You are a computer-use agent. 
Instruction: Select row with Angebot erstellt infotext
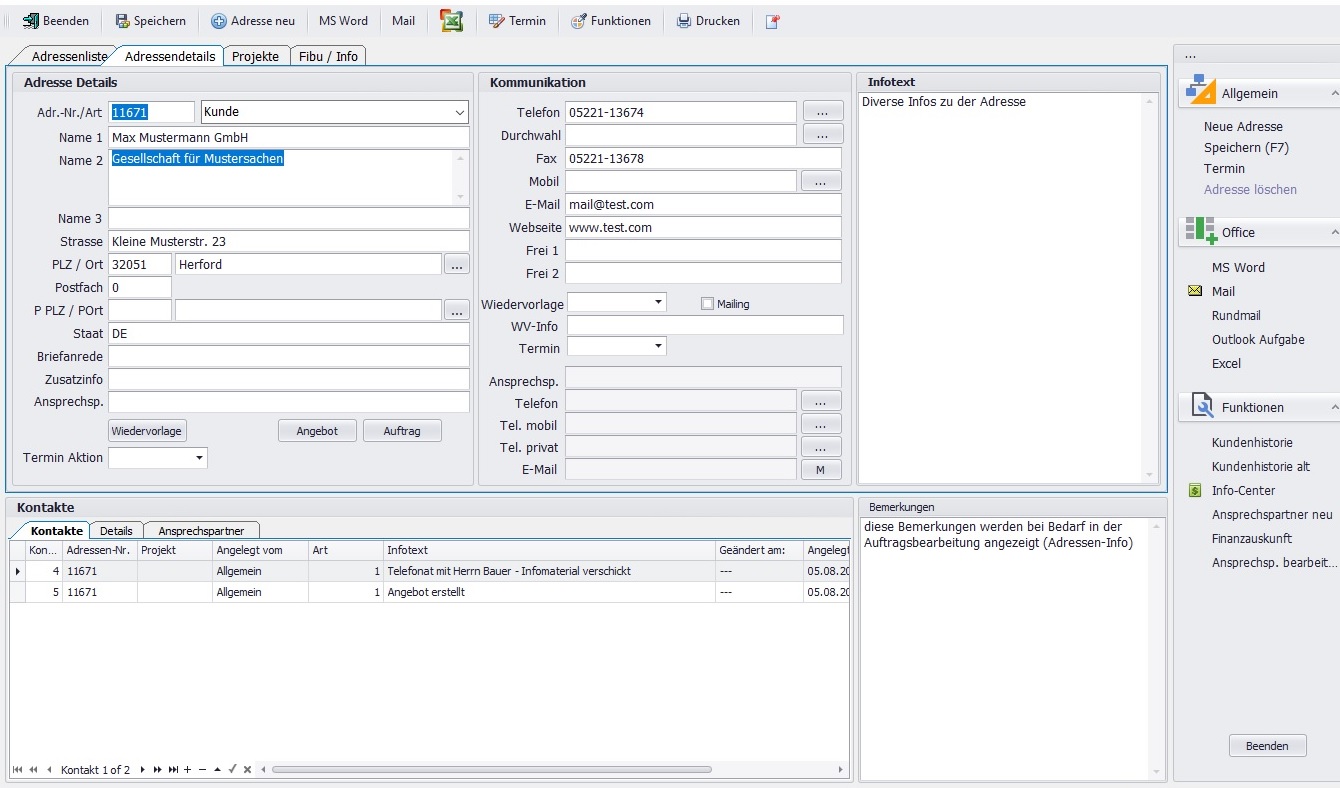pyautogui.click(x=430, y=592)
